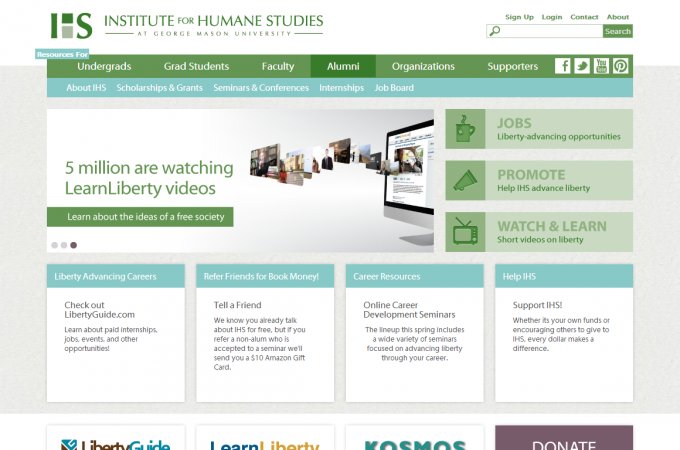680x450 pixels.
Task: Select the third carousel slide dot
Action: coord(74,245)
